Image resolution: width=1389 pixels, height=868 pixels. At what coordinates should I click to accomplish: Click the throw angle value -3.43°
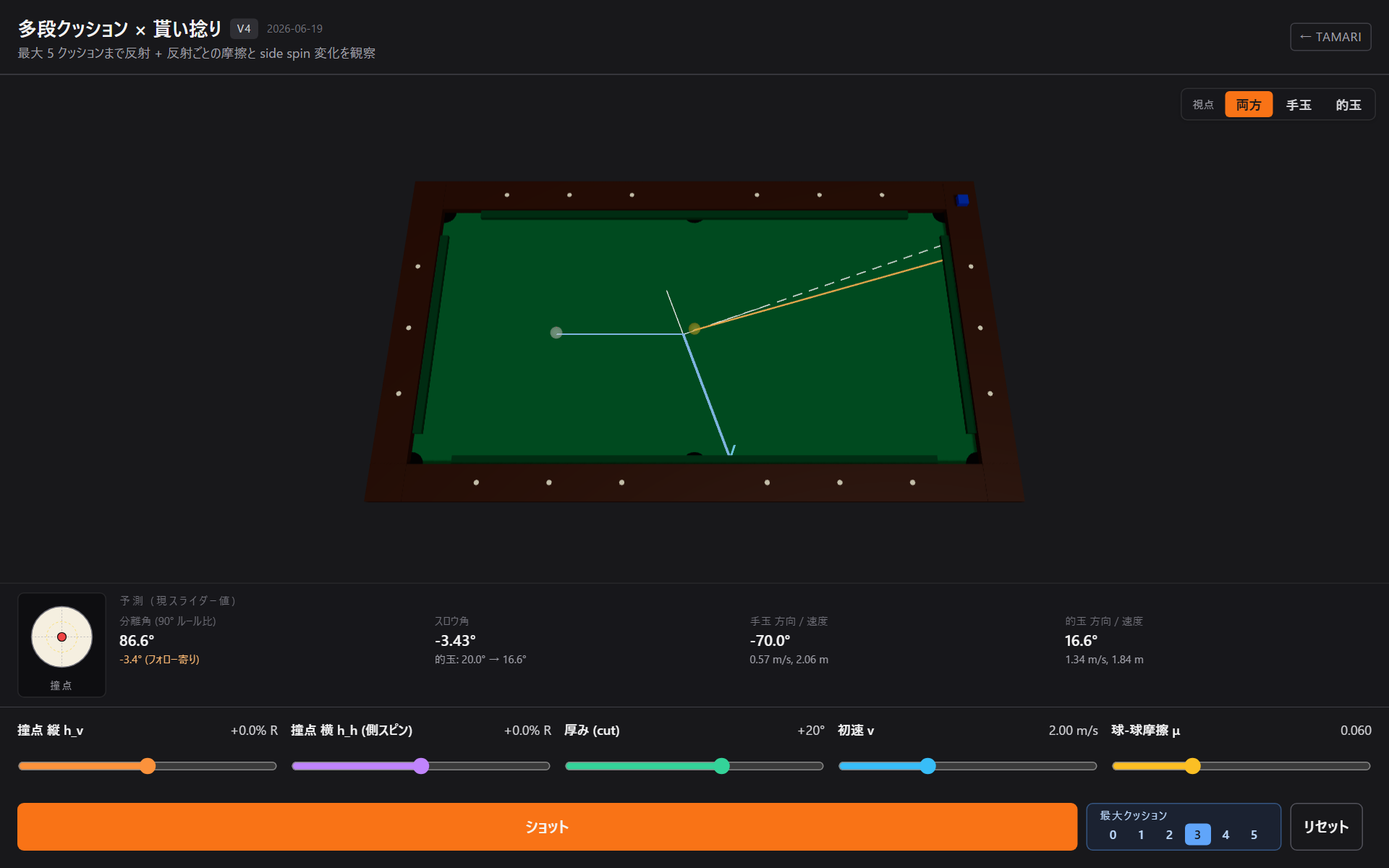pyautogui.click(x=455, y=641)
